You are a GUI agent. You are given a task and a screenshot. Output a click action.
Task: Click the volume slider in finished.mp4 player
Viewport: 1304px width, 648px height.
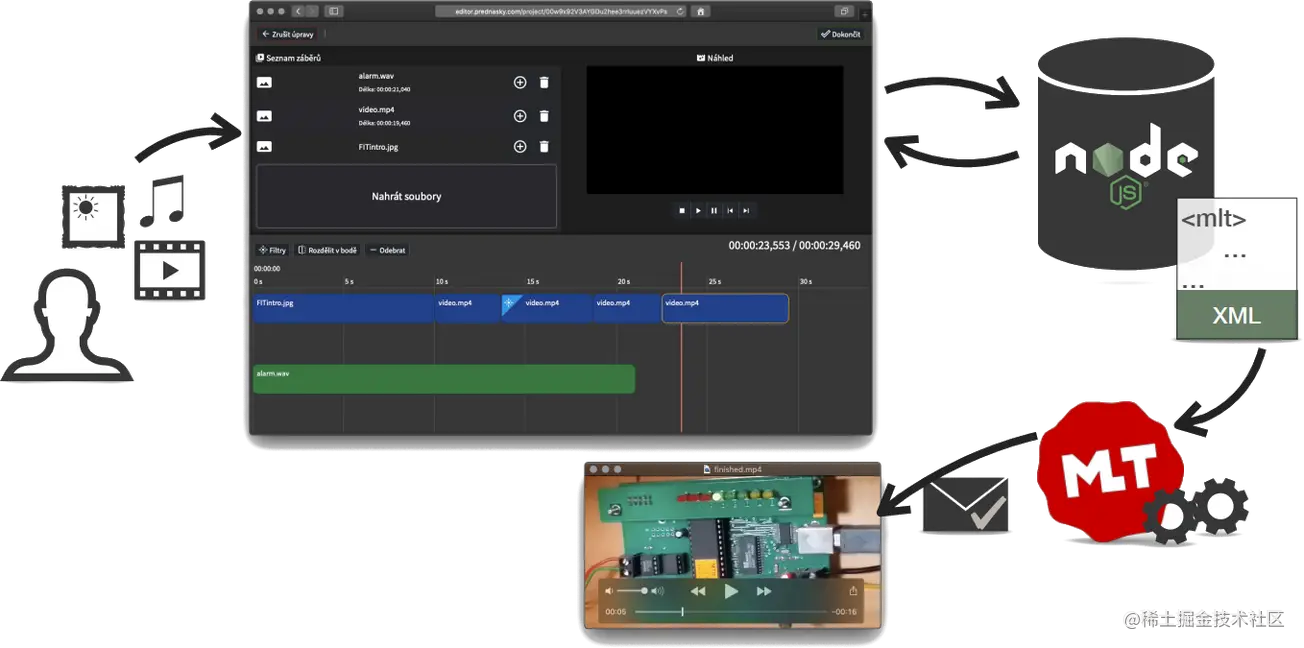pyautogui.click(x=632, y=591)
